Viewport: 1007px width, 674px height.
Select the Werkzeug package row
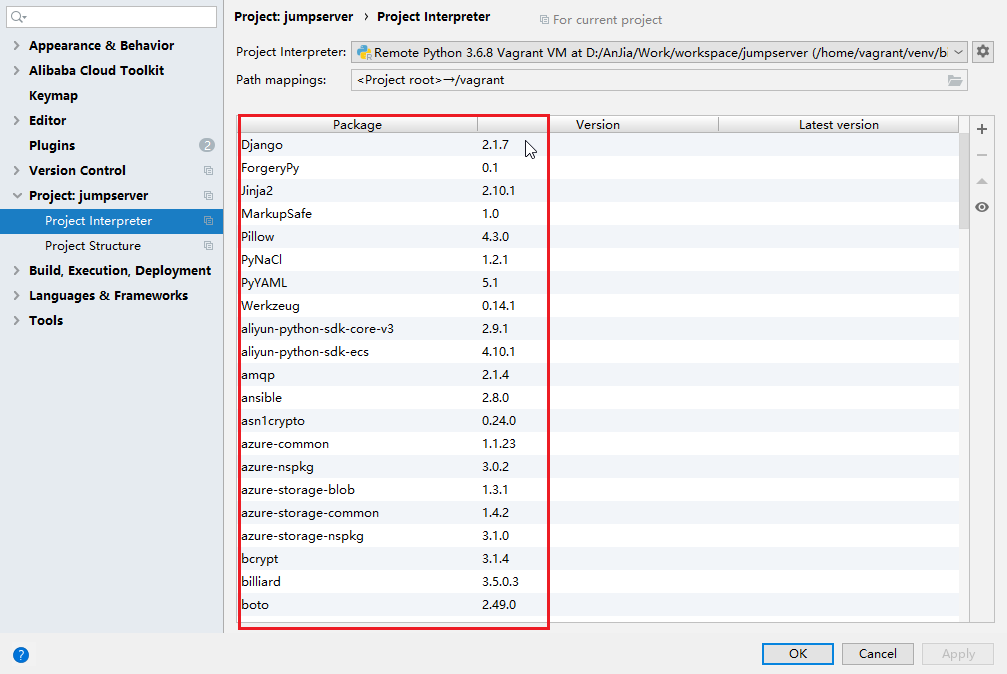599,306
